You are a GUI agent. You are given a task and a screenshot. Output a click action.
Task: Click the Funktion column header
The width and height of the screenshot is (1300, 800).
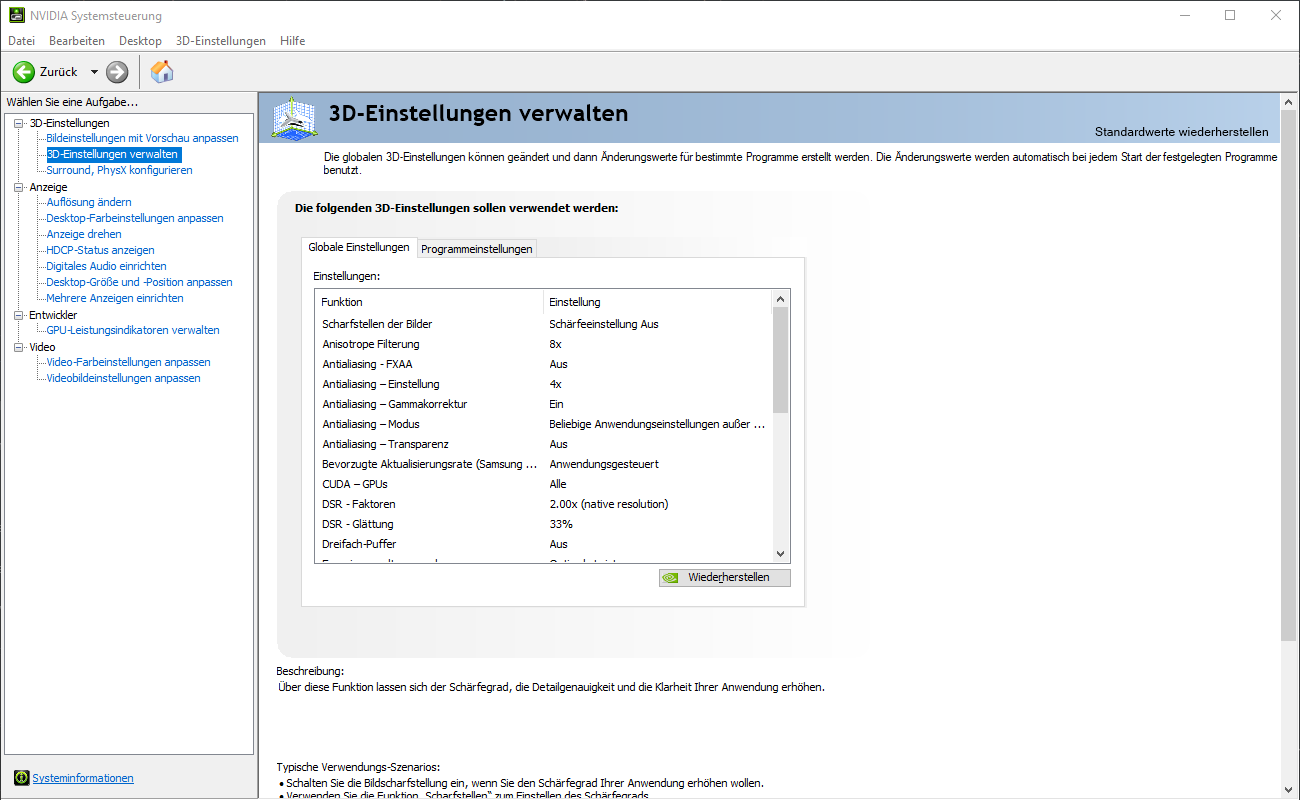pyautogui.click(x=429, y=302)
